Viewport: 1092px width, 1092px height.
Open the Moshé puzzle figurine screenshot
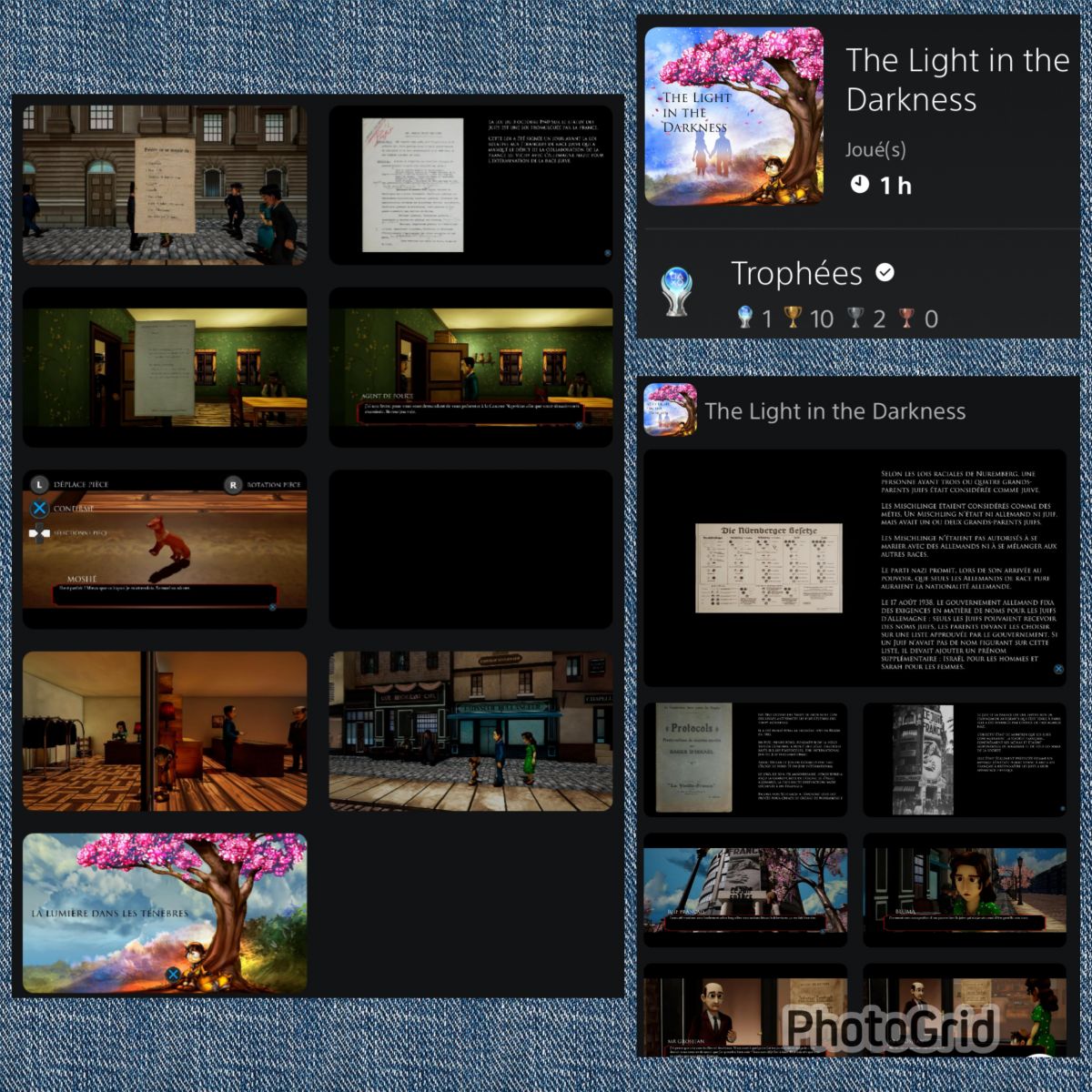point(165,549)
